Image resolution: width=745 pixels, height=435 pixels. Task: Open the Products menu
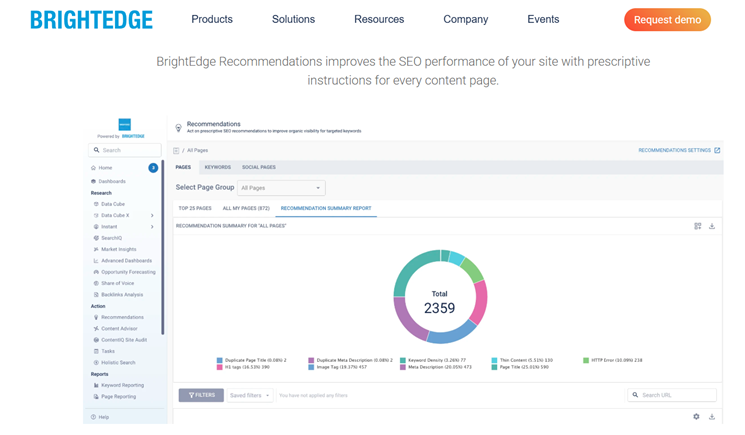tap(212, 19)
